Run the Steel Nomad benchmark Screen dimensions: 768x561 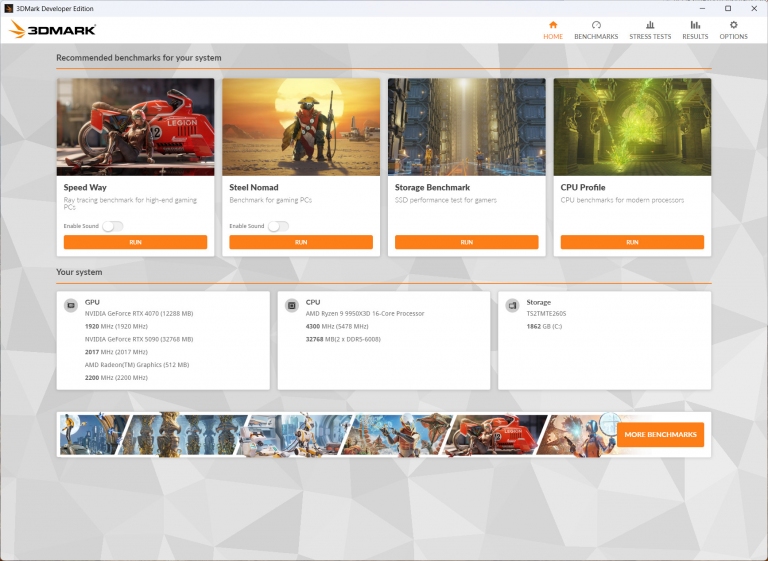point(301,242)
